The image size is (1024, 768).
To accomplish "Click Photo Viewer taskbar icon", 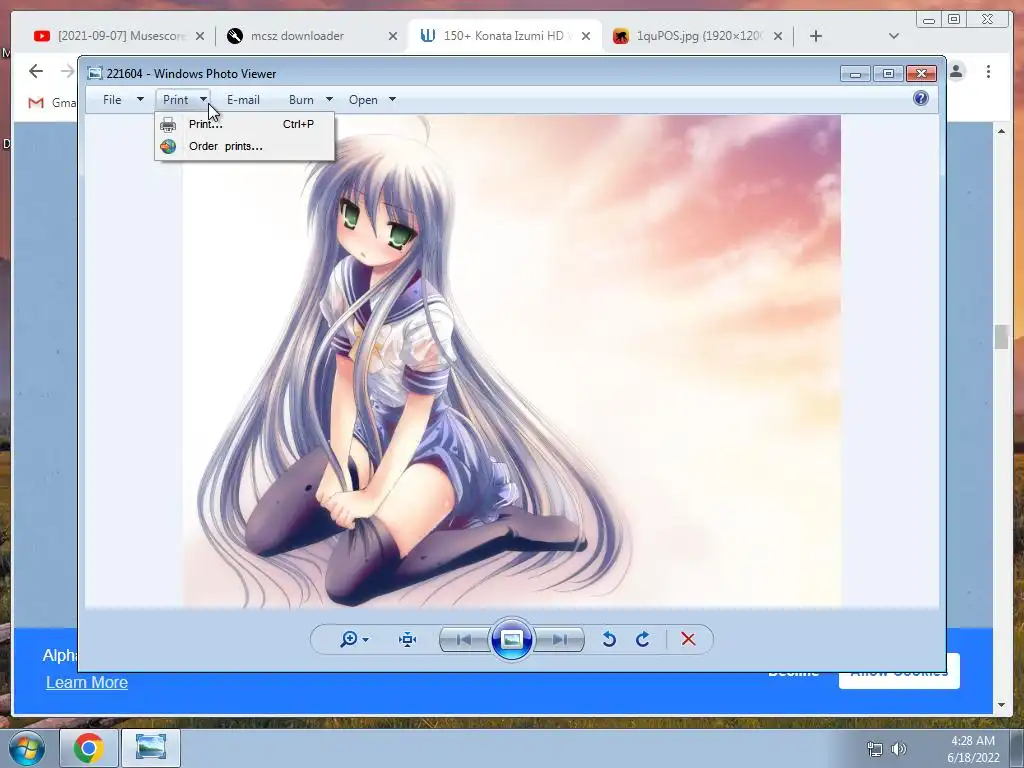I will click(151, 748).
